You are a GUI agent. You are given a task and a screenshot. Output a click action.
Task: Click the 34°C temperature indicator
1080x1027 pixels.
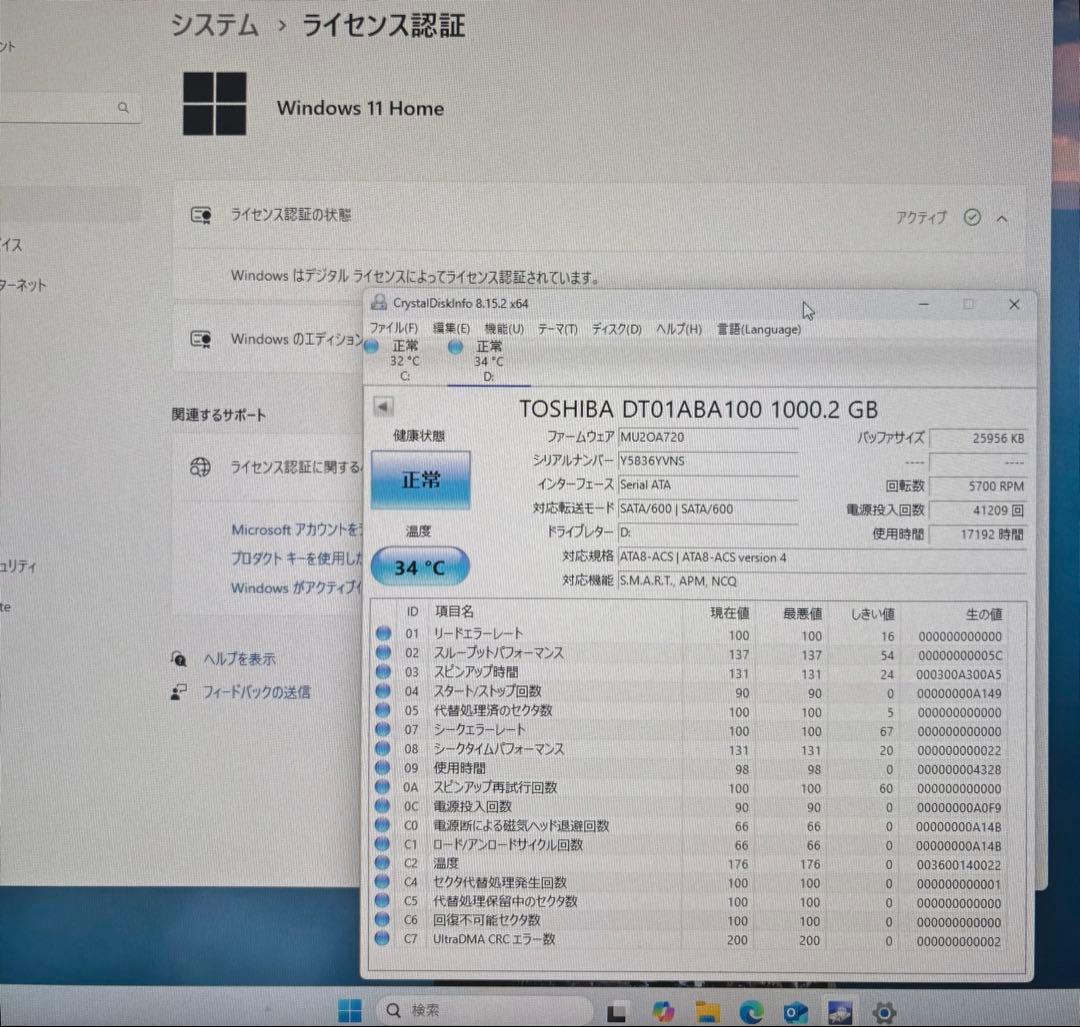419,565
